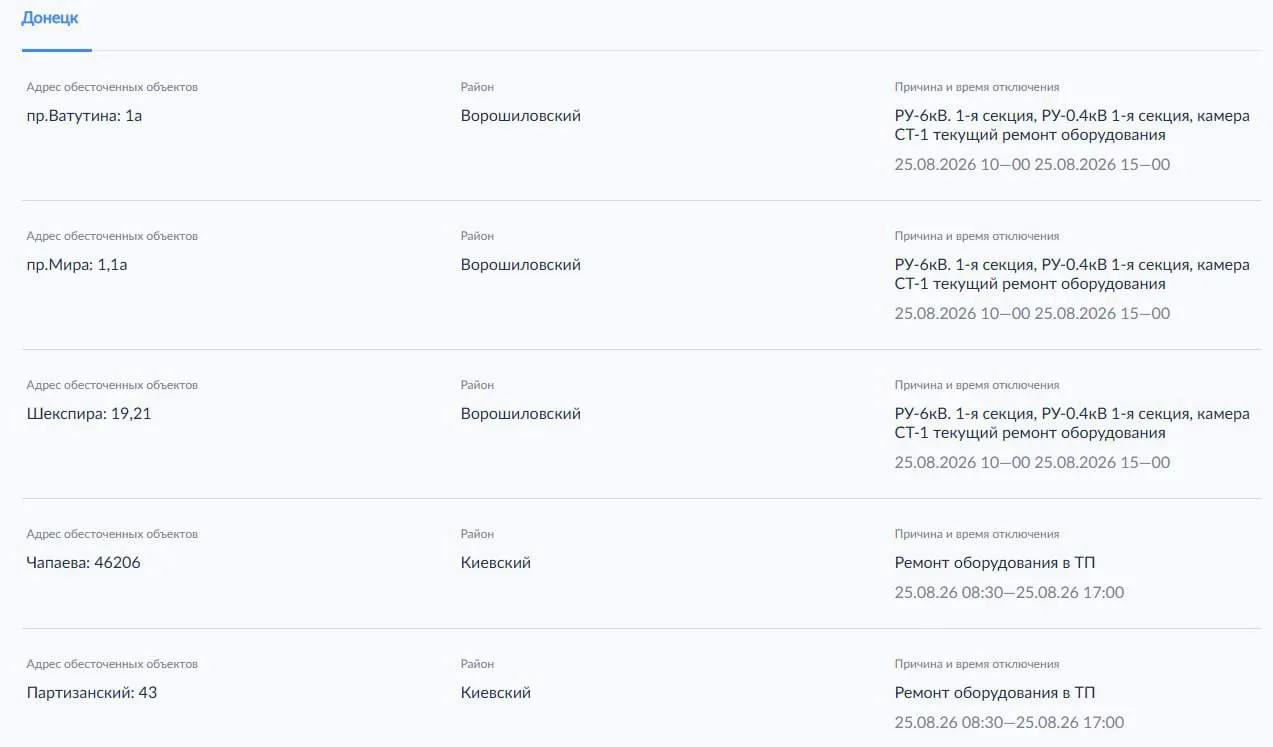
Task: Click Ремонт оборудования в ТП for Чапаева
Action: [995, 563]
